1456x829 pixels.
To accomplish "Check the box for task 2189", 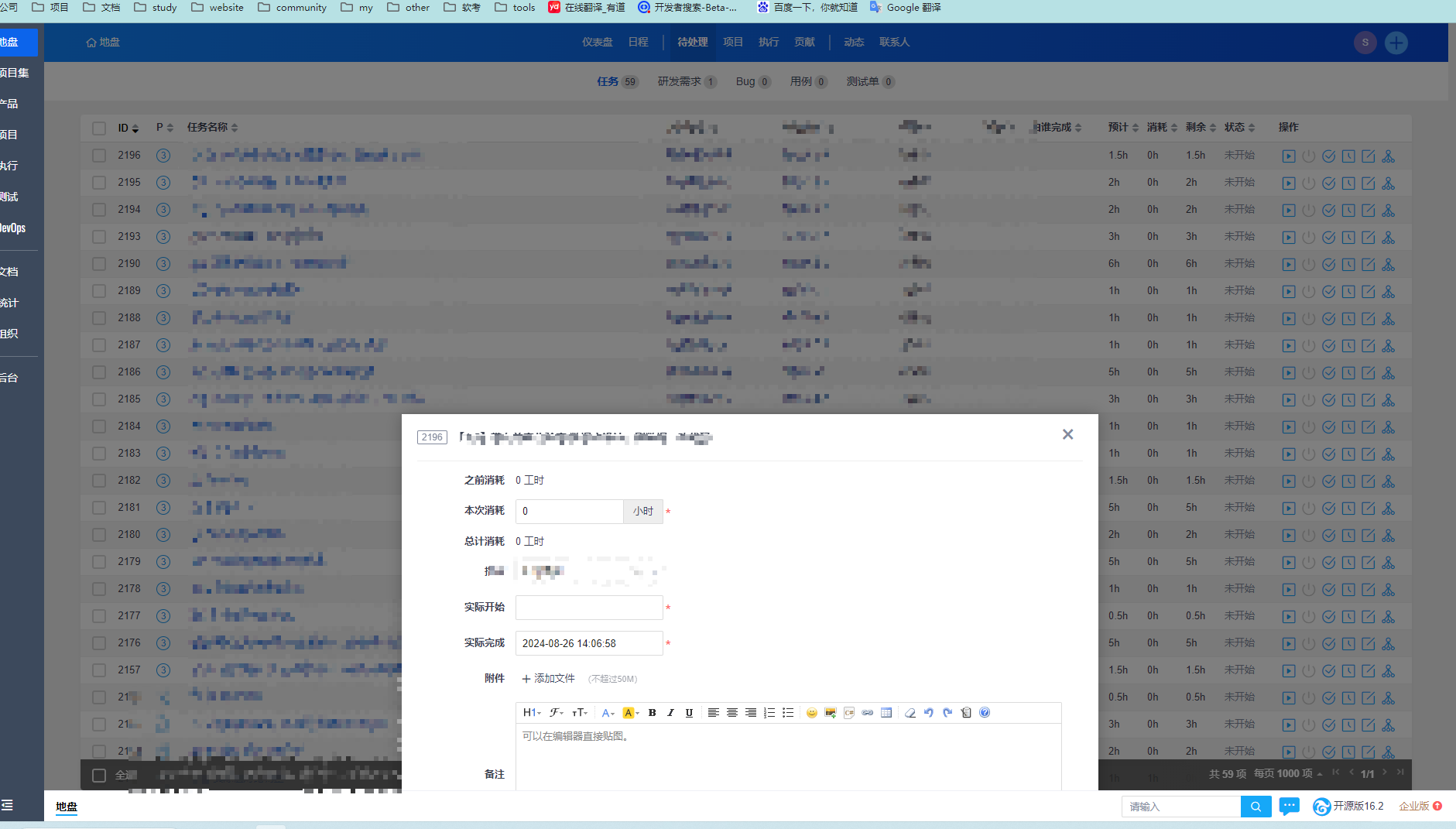I will pos(99,291).
